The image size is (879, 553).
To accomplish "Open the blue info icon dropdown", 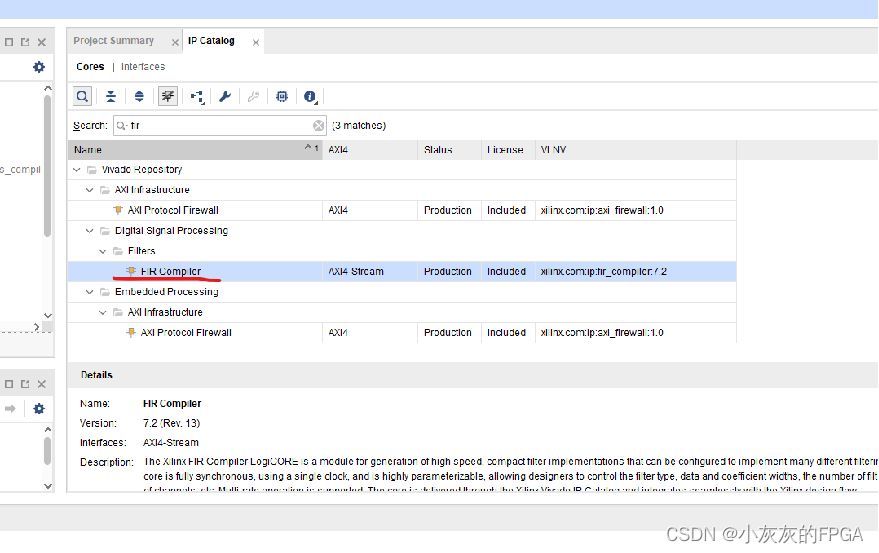I will pos(311,97).
